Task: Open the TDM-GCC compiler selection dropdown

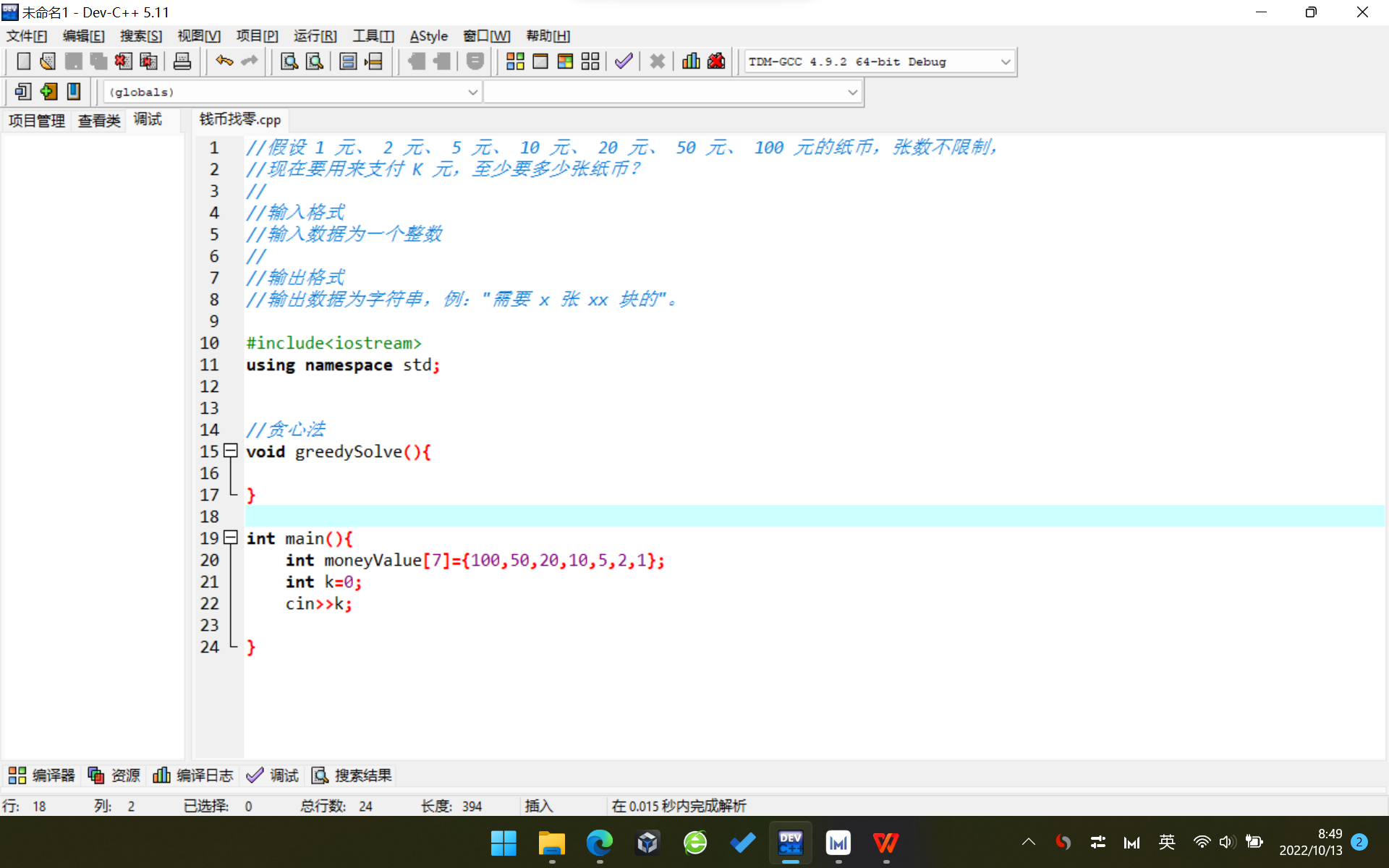Action: tap(1005, 62)
